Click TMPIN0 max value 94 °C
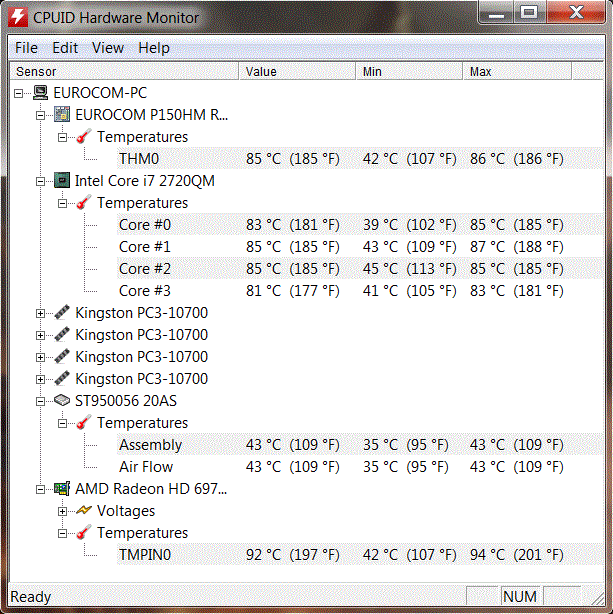Image resolution: width=613 pixels, height=614 pixels. coord(517,554)
